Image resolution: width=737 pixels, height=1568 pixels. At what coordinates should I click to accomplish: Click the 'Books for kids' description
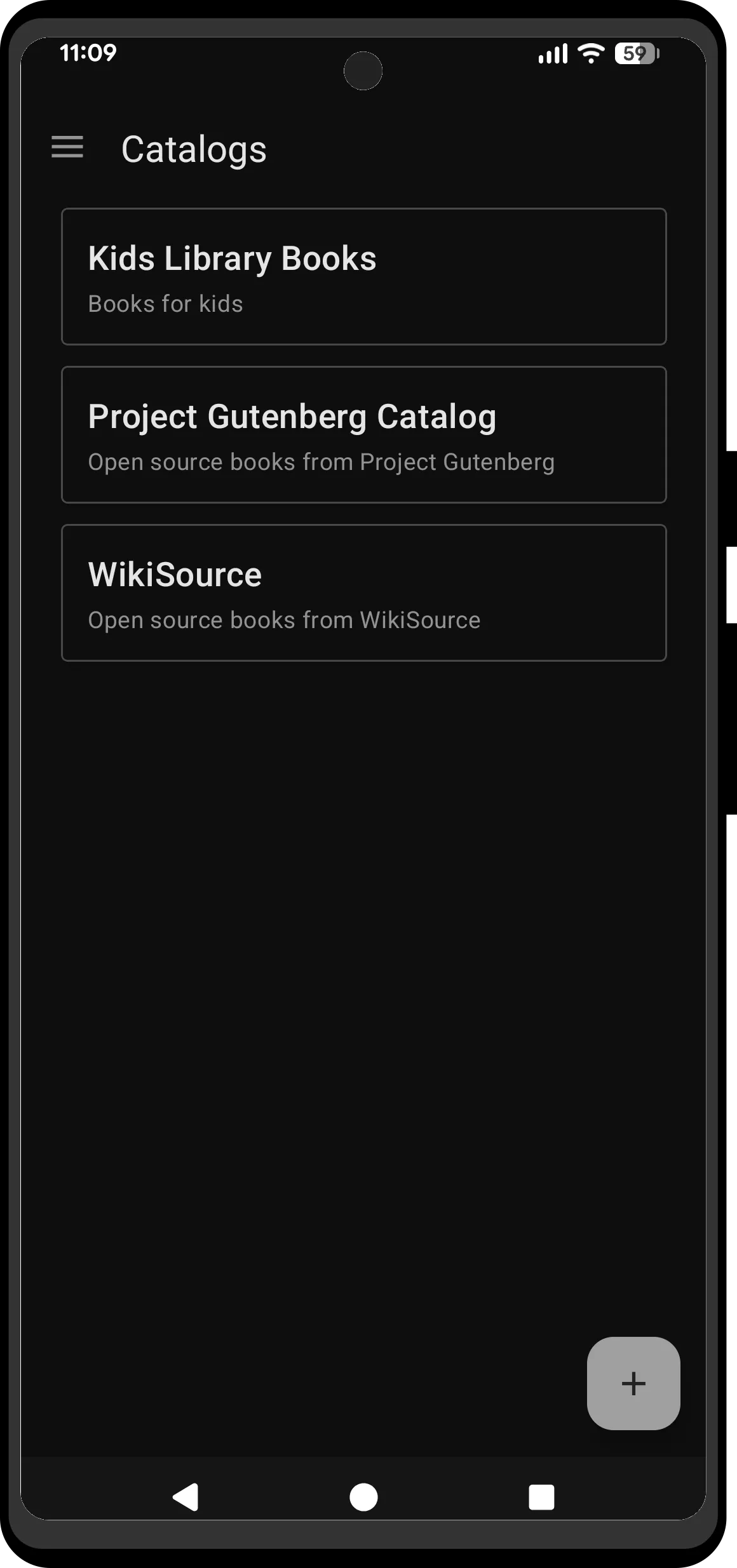click(165, 304)
